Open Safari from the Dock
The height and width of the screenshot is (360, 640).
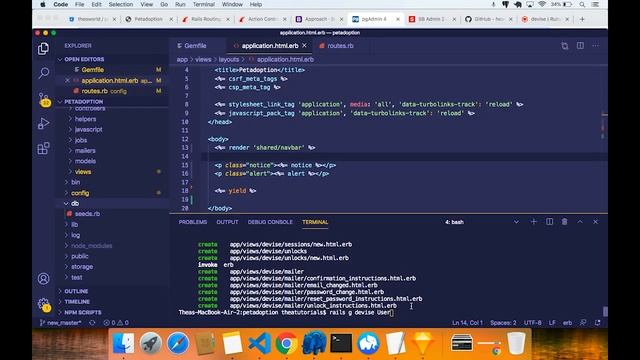tap(178, 343)
